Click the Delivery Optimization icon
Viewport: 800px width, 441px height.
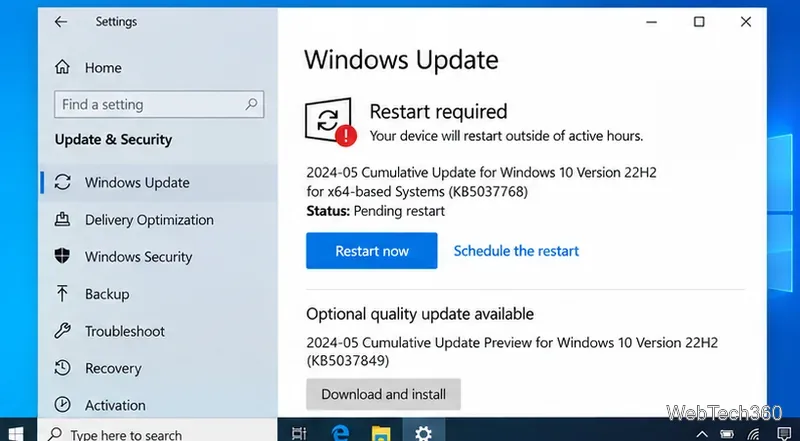(x=62, y=219)
